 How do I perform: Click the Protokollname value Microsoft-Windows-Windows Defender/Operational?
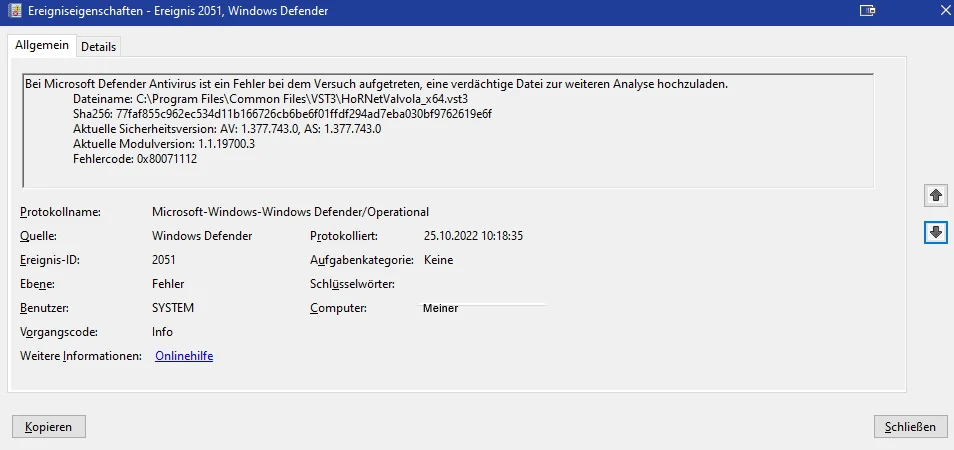[290, 212]
